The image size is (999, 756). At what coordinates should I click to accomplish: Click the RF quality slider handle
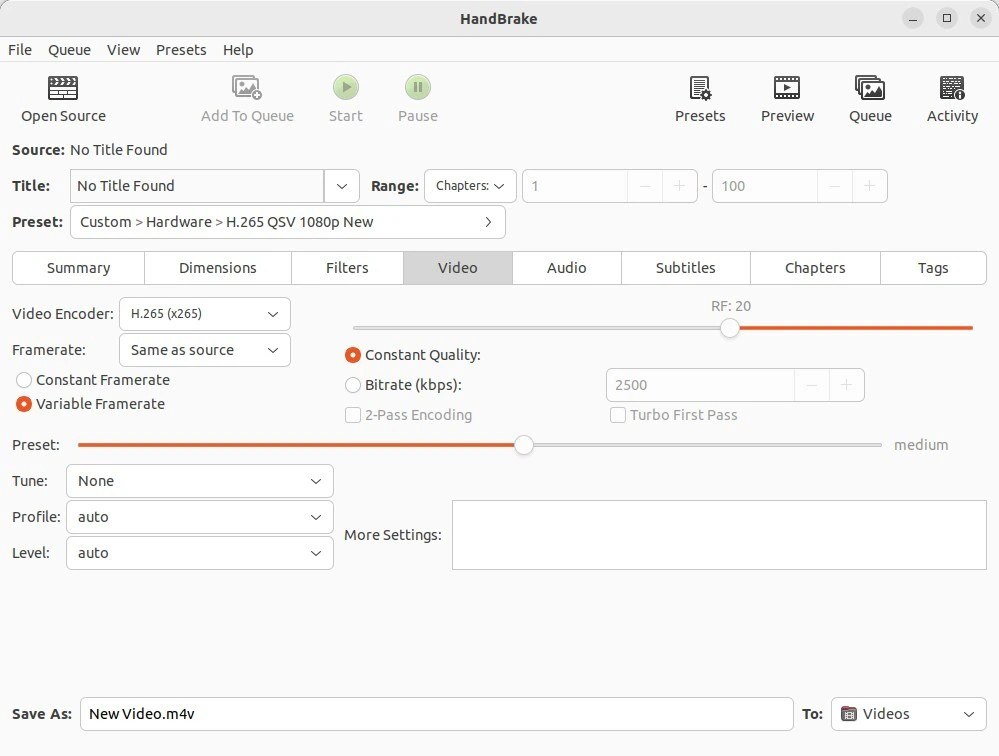(729, 328)
